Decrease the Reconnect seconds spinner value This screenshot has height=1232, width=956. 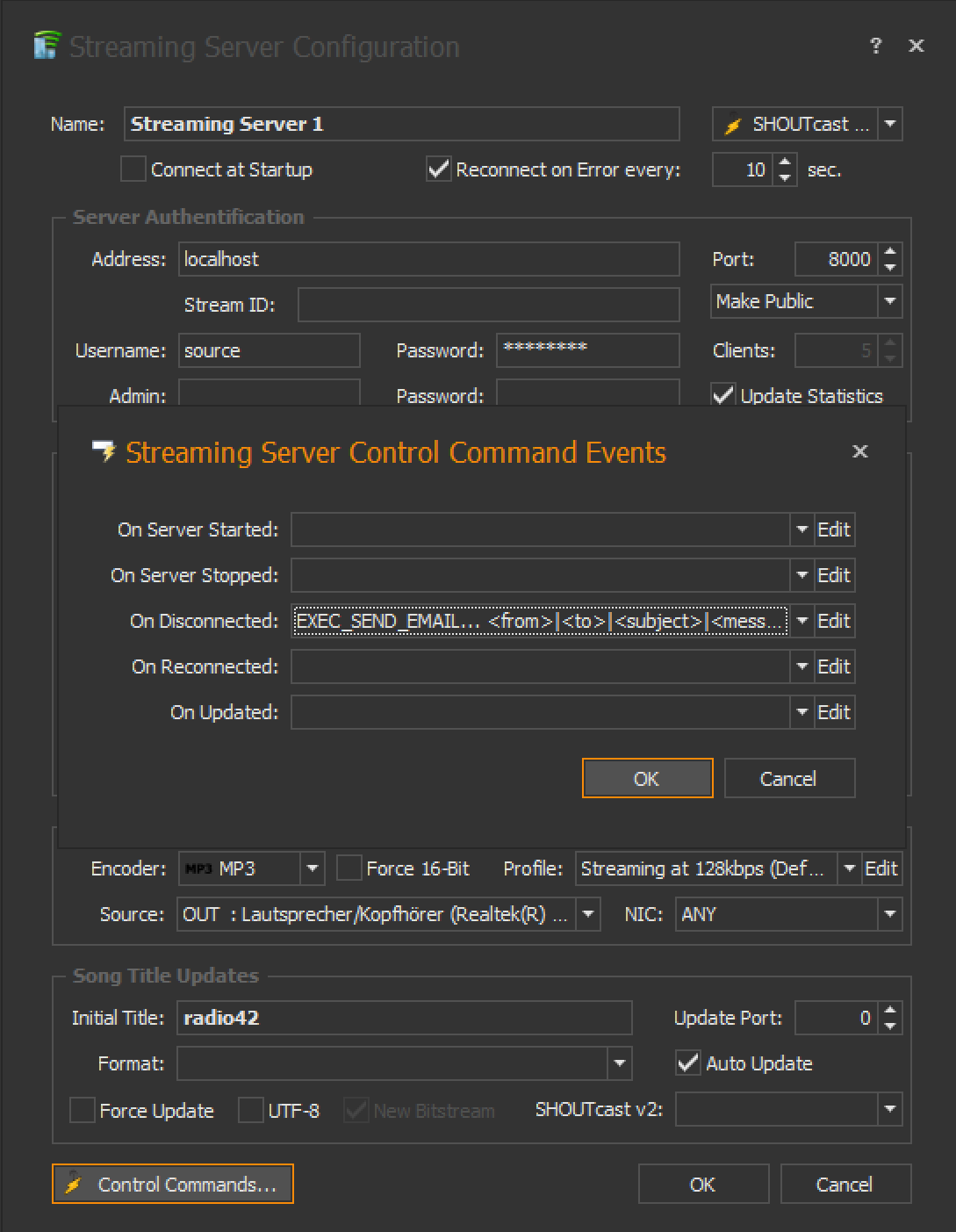coord(786,177)
